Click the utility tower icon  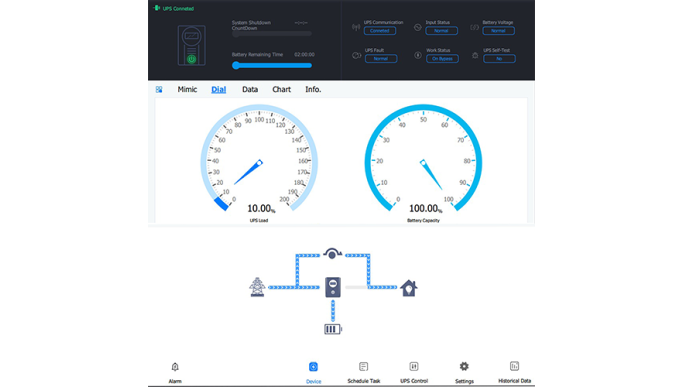[257, 287]
